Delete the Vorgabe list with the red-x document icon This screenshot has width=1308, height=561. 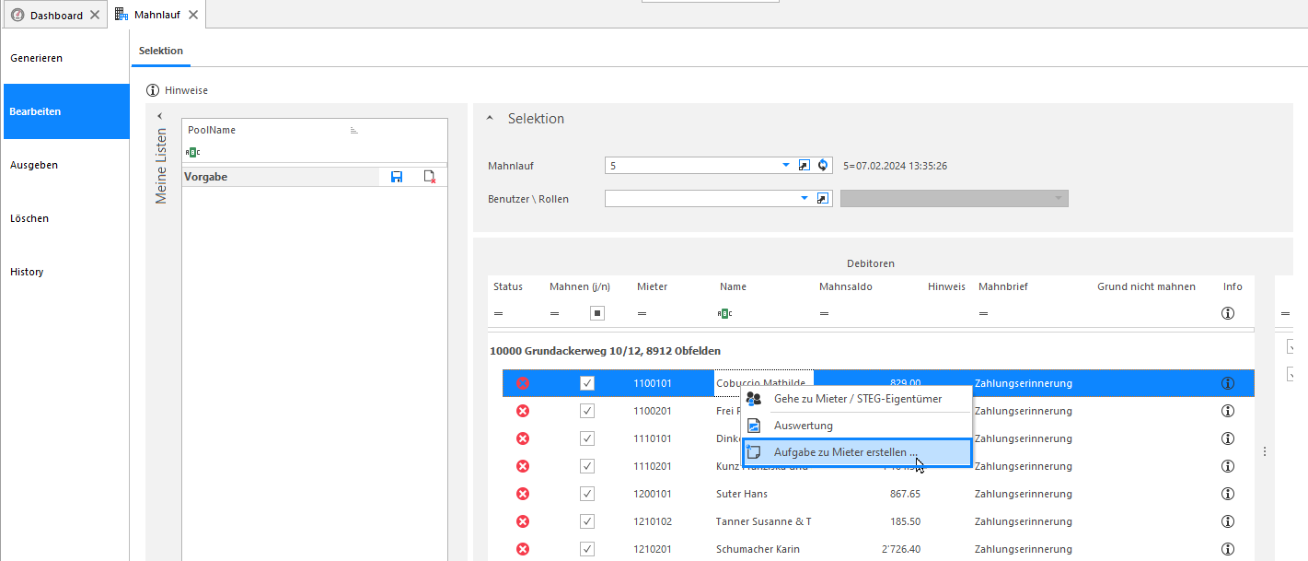(429, 177)
